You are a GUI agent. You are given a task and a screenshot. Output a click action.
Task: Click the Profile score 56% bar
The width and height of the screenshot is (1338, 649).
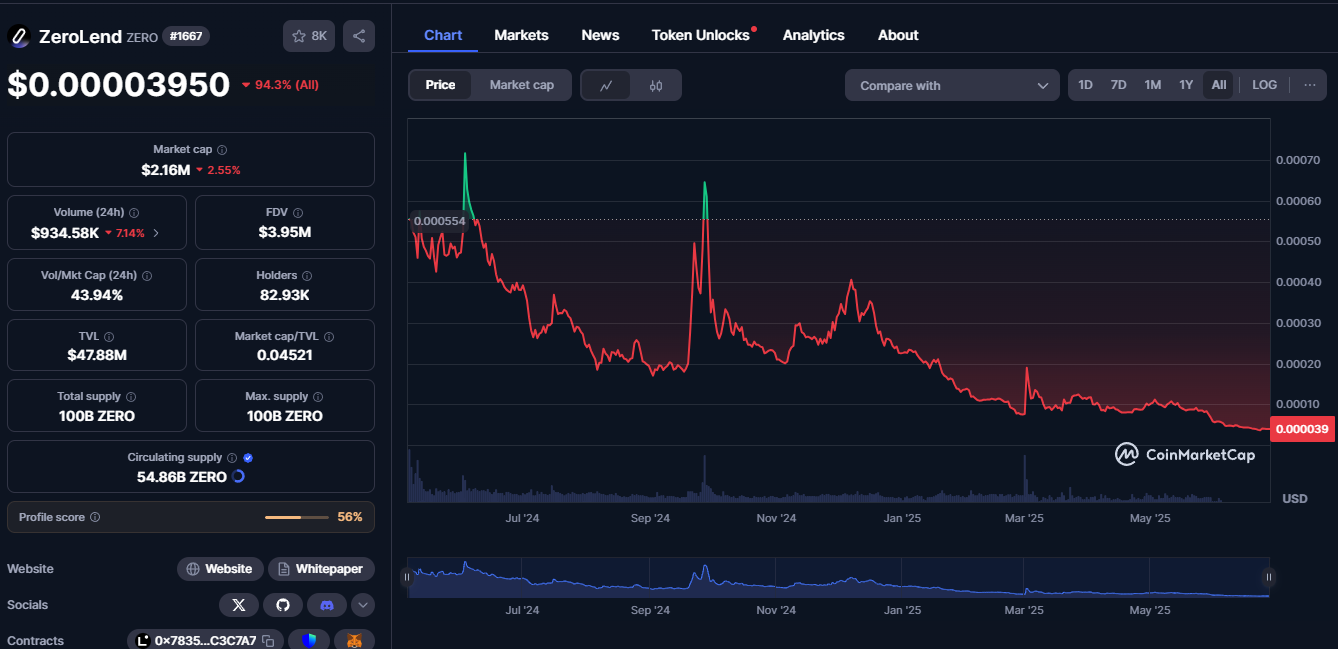[x=297, y=517]
